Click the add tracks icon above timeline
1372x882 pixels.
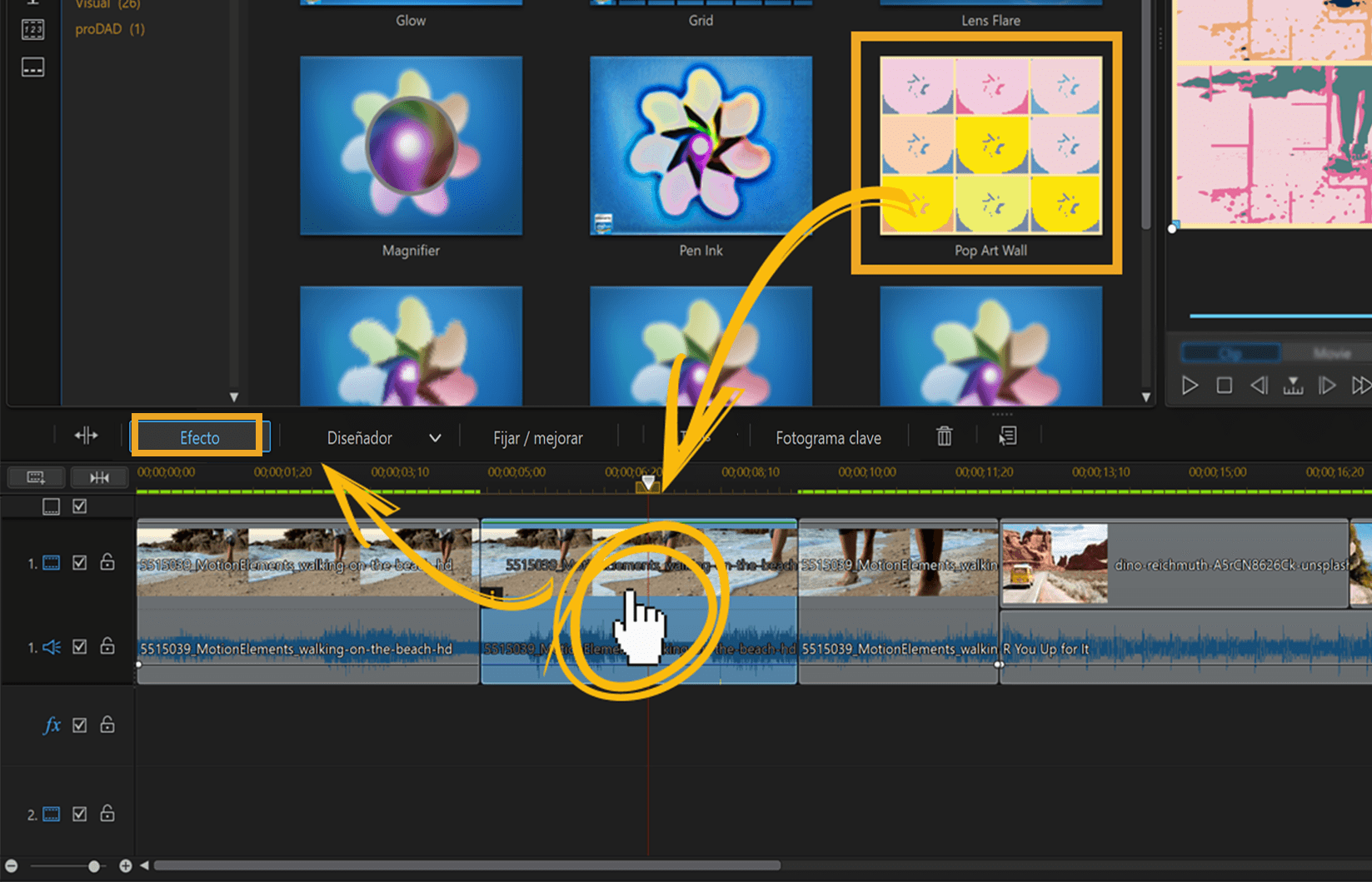(x=36, y=477)
